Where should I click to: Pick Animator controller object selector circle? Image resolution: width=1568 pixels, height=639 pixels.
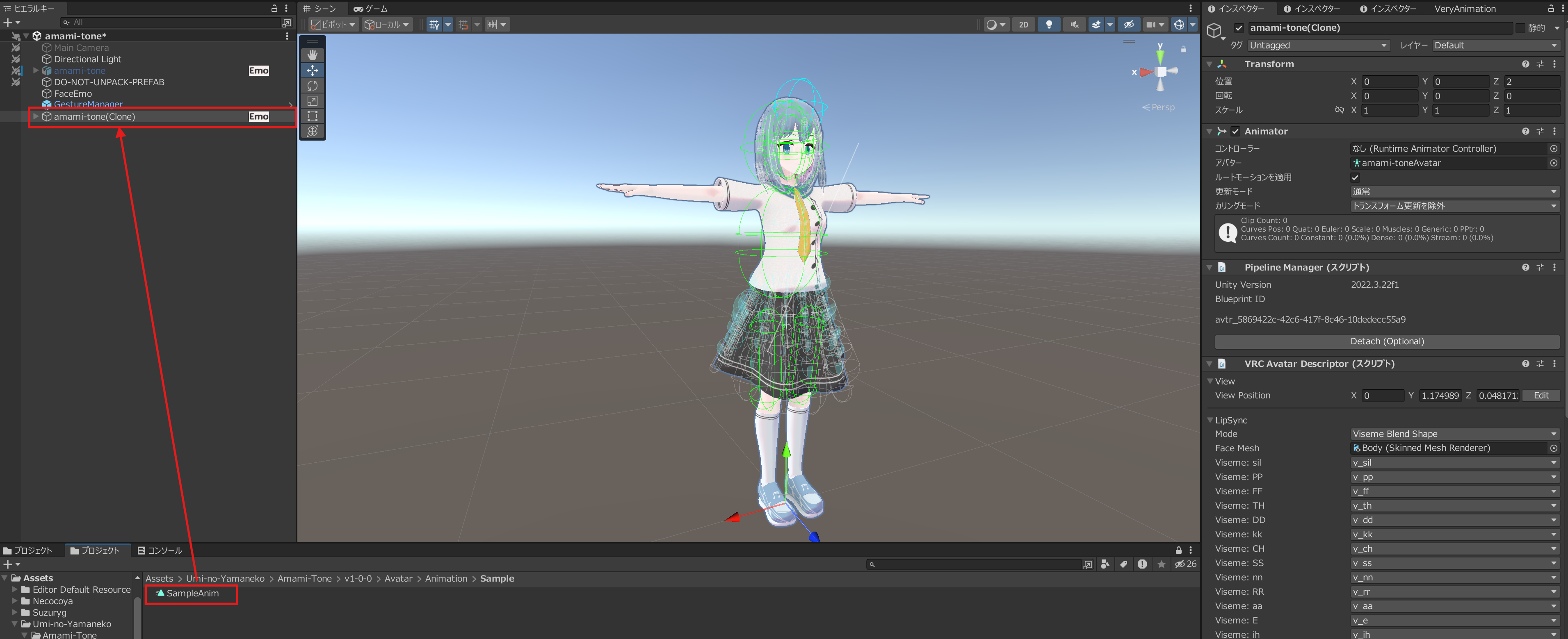pos(1553,148)
